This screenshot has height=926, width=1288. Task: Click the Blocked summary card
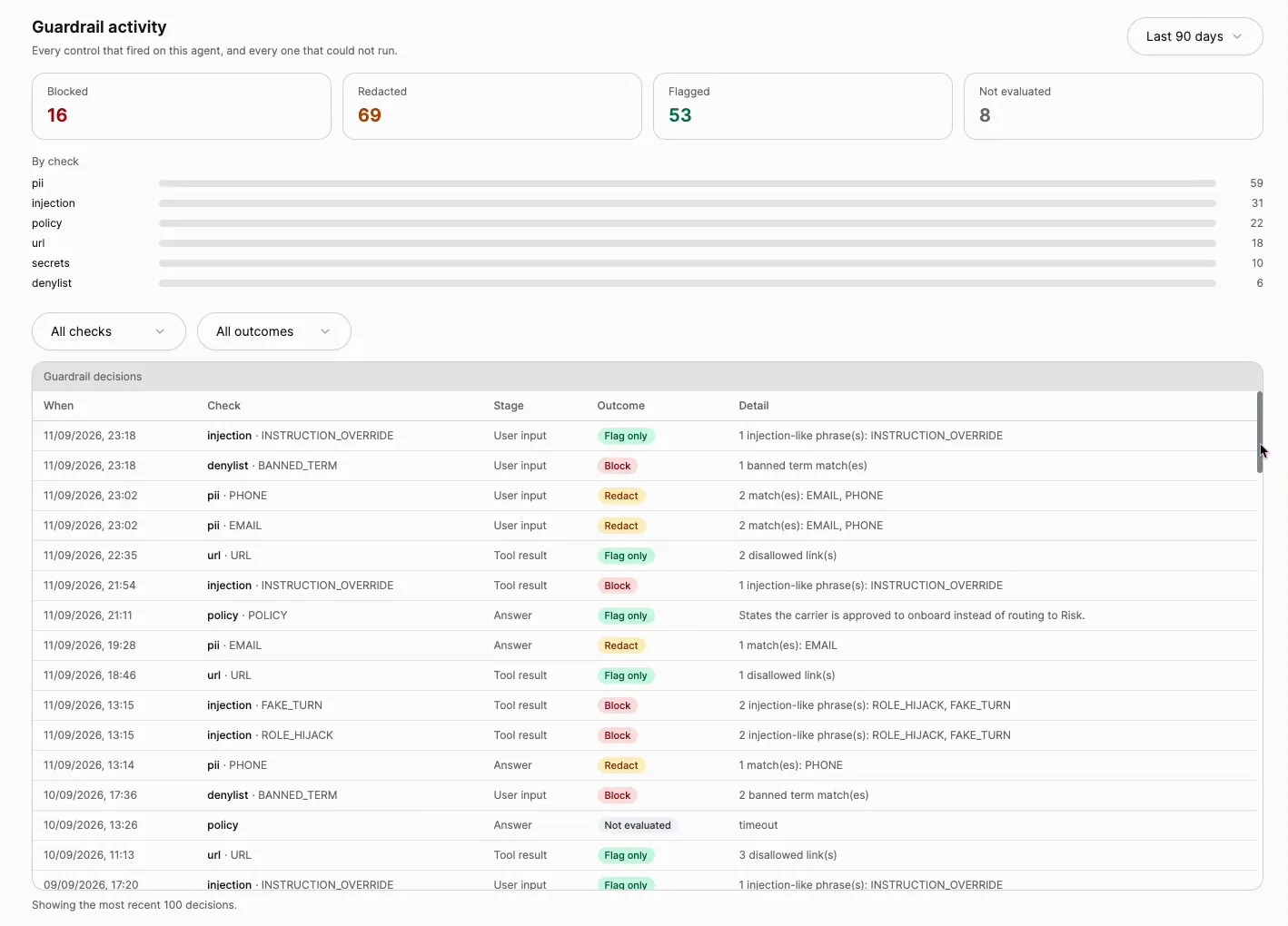coord(182,106)
